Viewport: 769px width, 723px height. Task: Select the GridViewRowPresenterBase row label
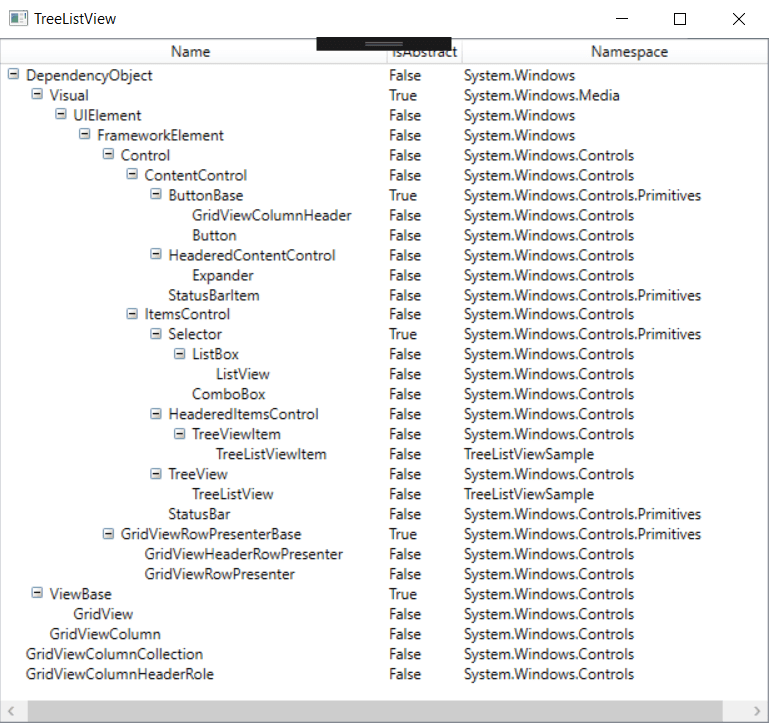(x=211, y=534)
